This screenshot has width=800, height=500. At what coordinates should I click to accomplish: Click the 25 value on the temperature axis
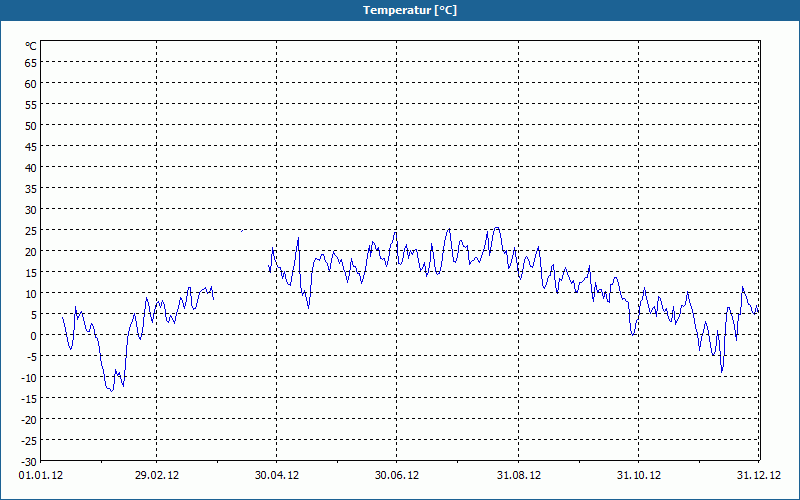tap(31, 231)
